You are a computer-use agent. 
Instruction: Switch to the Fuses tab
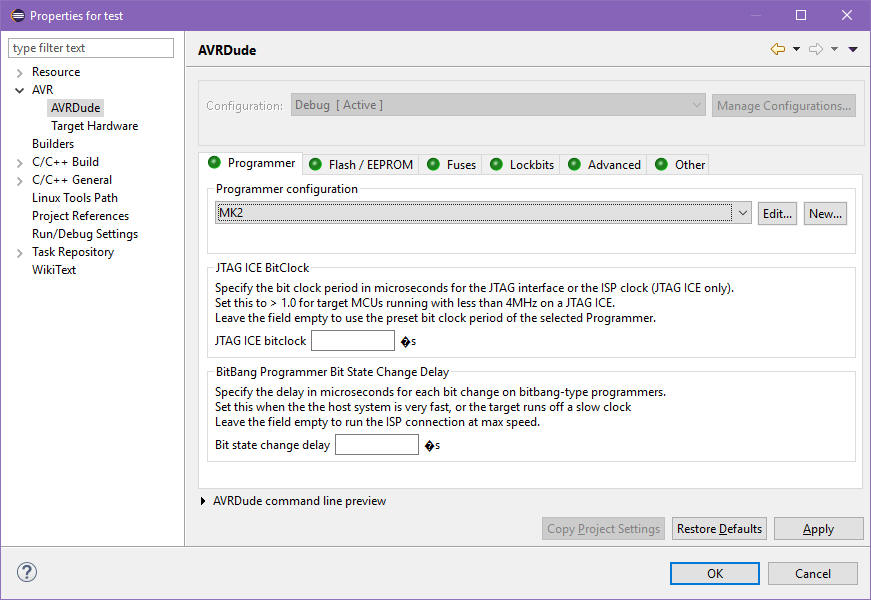click(451, 164)
